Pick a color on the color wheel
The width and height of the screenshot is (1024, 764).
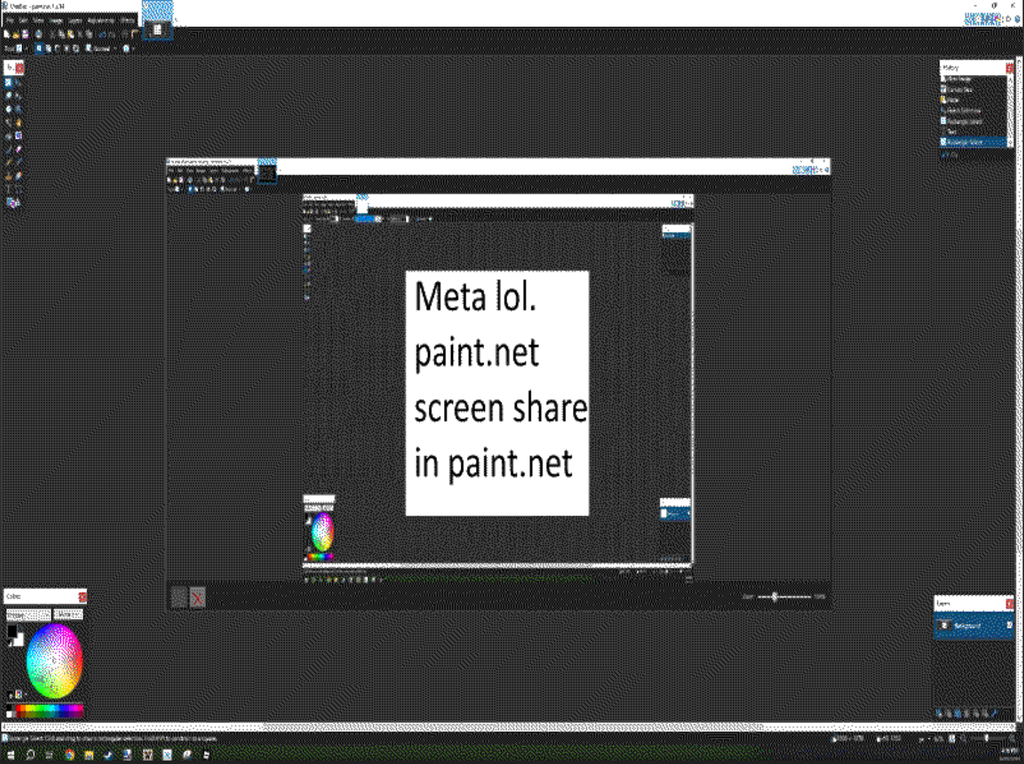(x=55, y=661)
